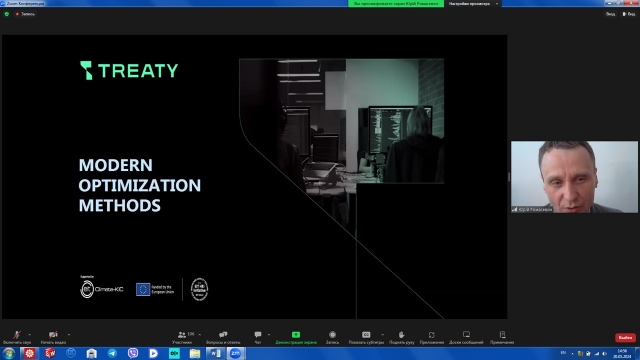Select the speaker video thumbnail

point(574,177)
